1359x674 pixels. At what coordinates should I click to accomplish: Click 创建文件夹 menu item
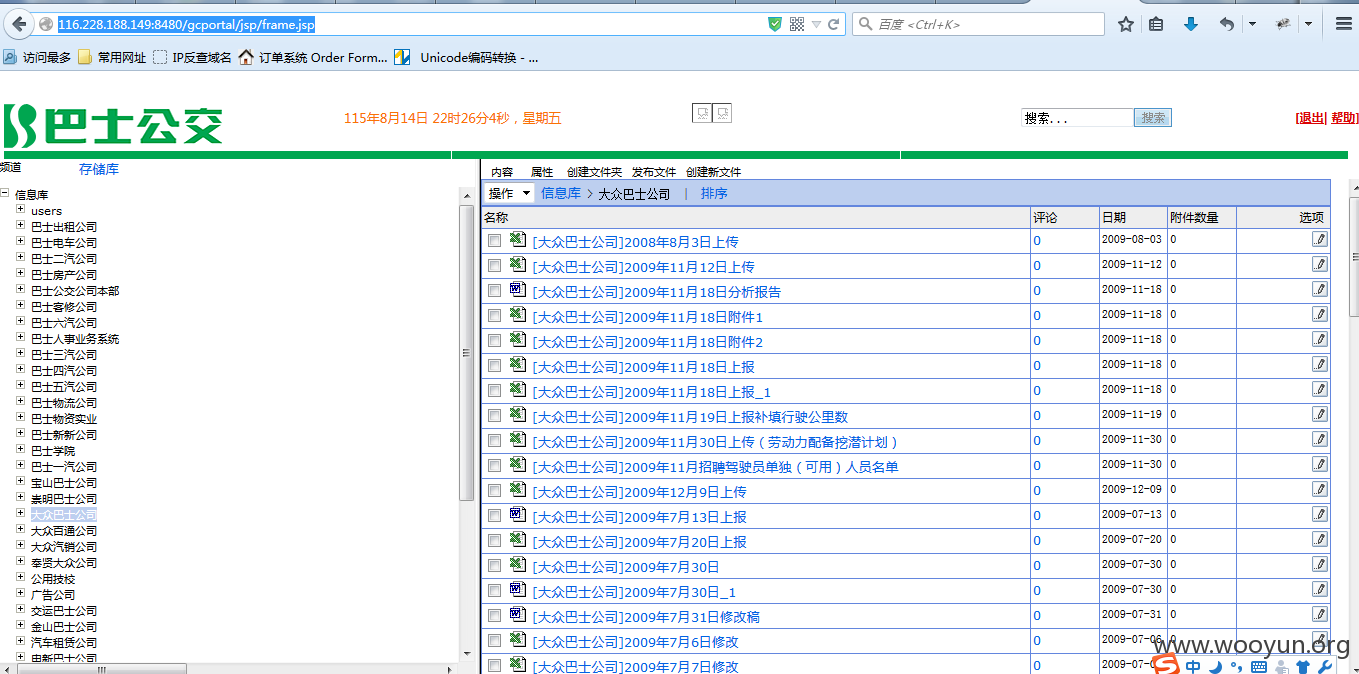(x=594, y=172)
